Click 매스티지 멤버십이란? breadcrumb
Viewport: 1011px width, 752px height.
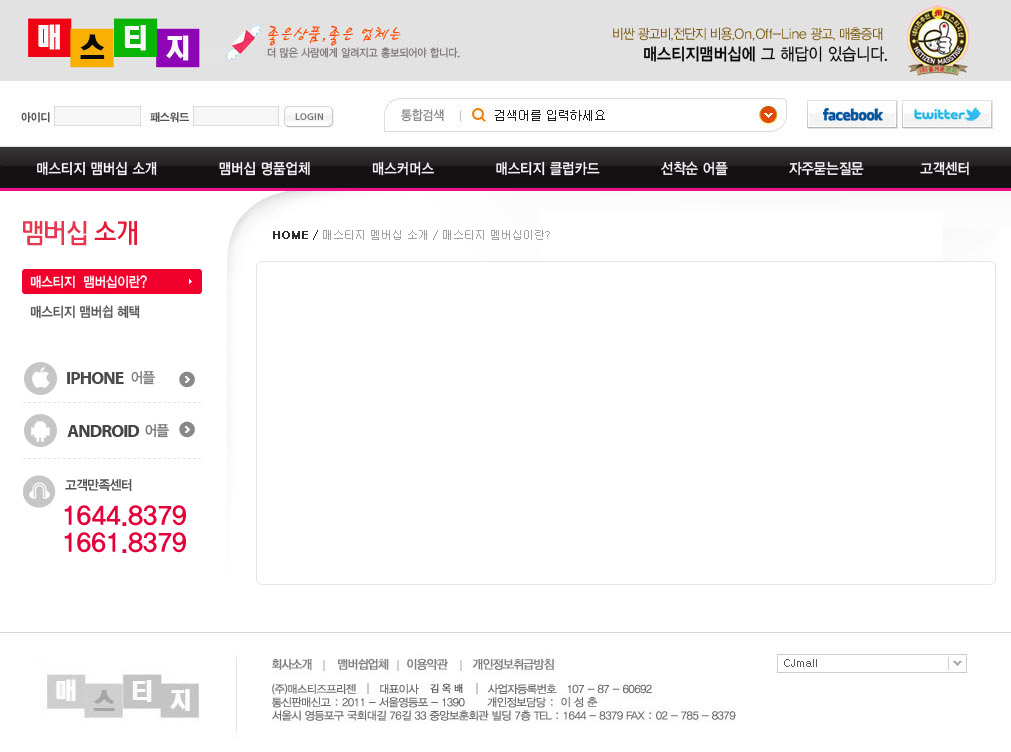496,235
